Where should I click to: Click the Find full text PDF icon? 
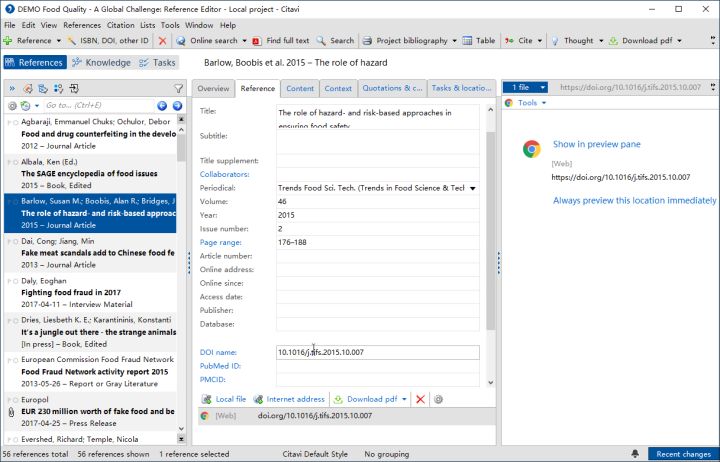pos(257,40)
